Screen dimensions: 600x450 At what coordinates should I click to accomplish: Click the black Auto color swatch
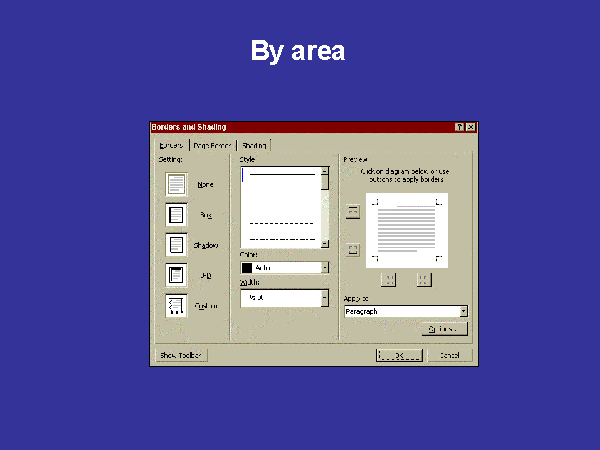point(247,268)
